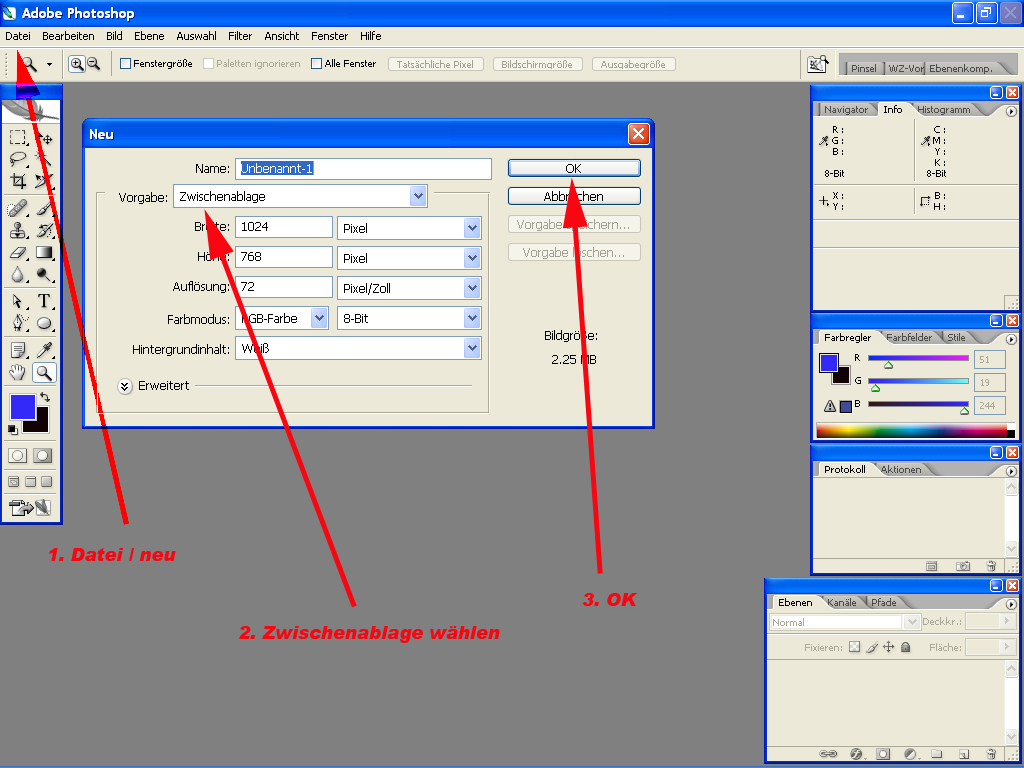Select the Clone Stamp tool
This screenshot has width=1024, height=768.
pyautogui.click(x=18, y=231)
